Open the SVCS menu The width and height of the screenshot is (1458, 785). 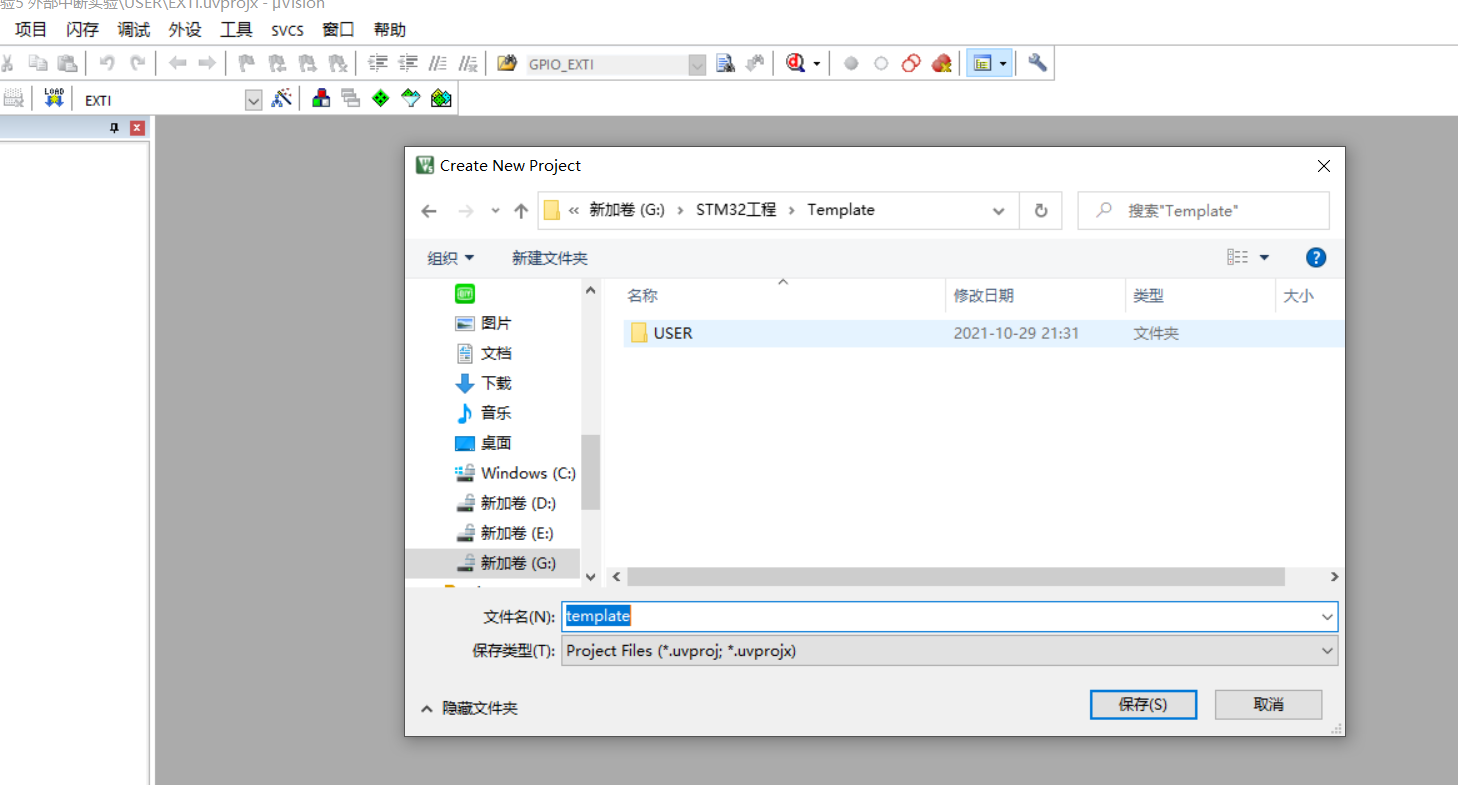coord(288,30)
